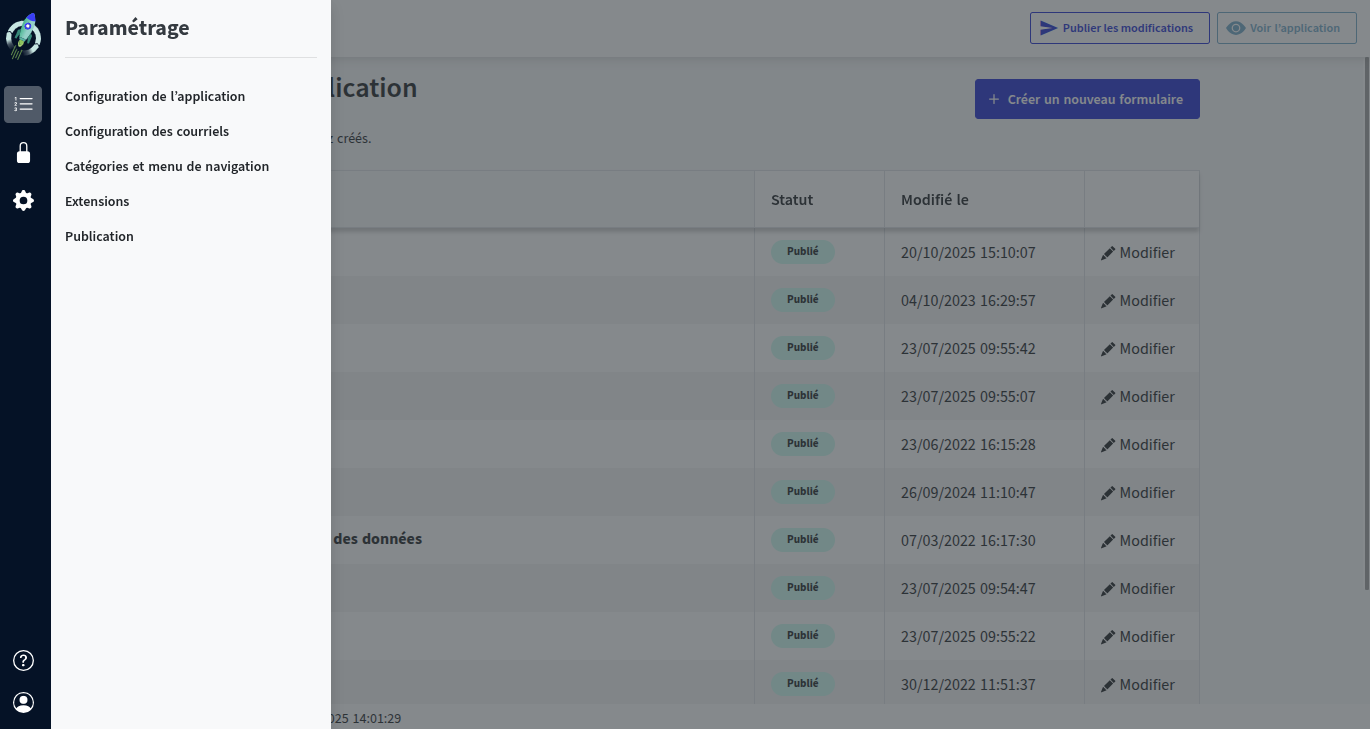Select the Publication menu entry
Viewport: 1370px width, 729px height.
99,237
